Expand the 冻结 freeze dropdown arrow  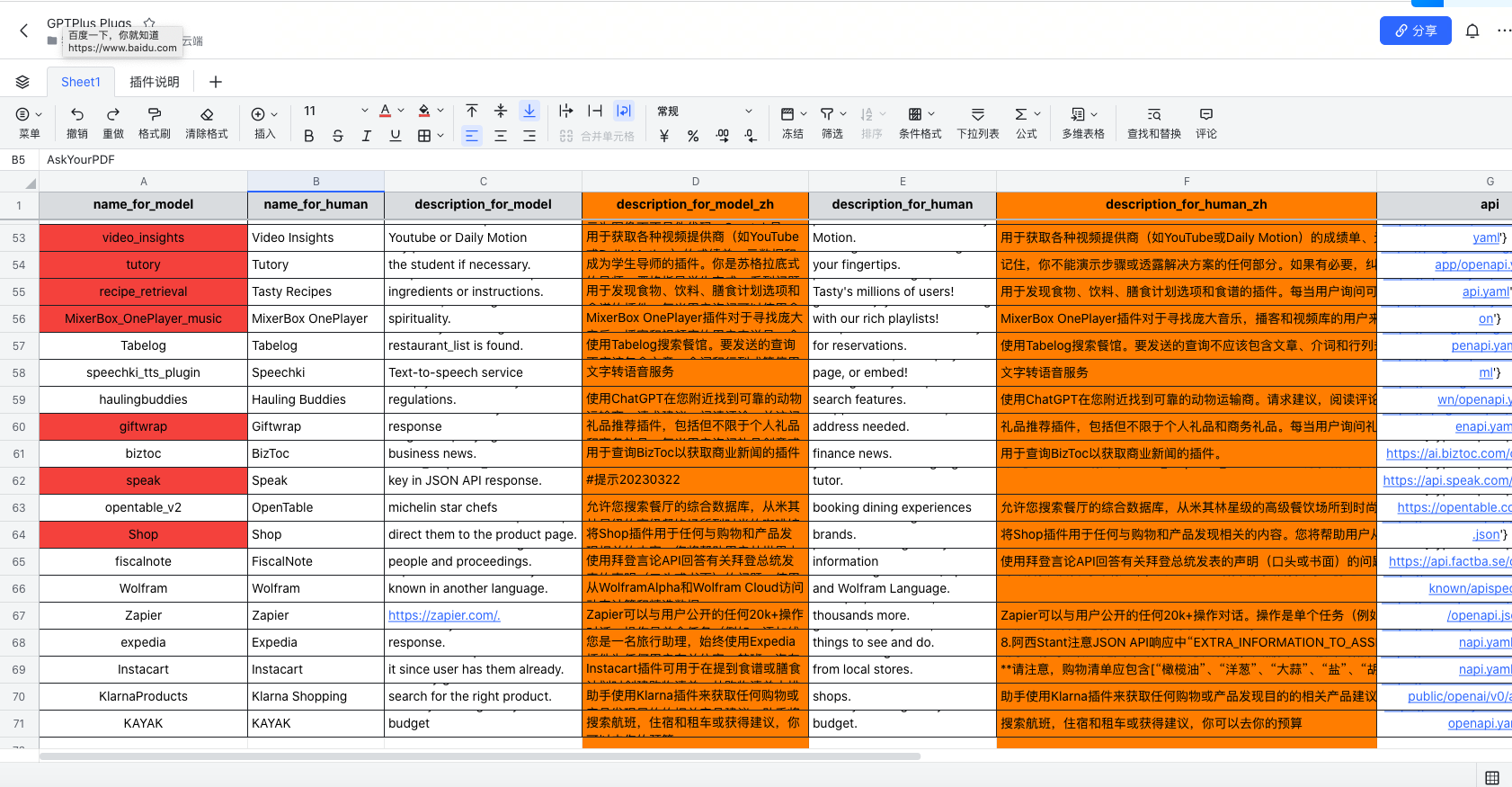tap(804, 114)
